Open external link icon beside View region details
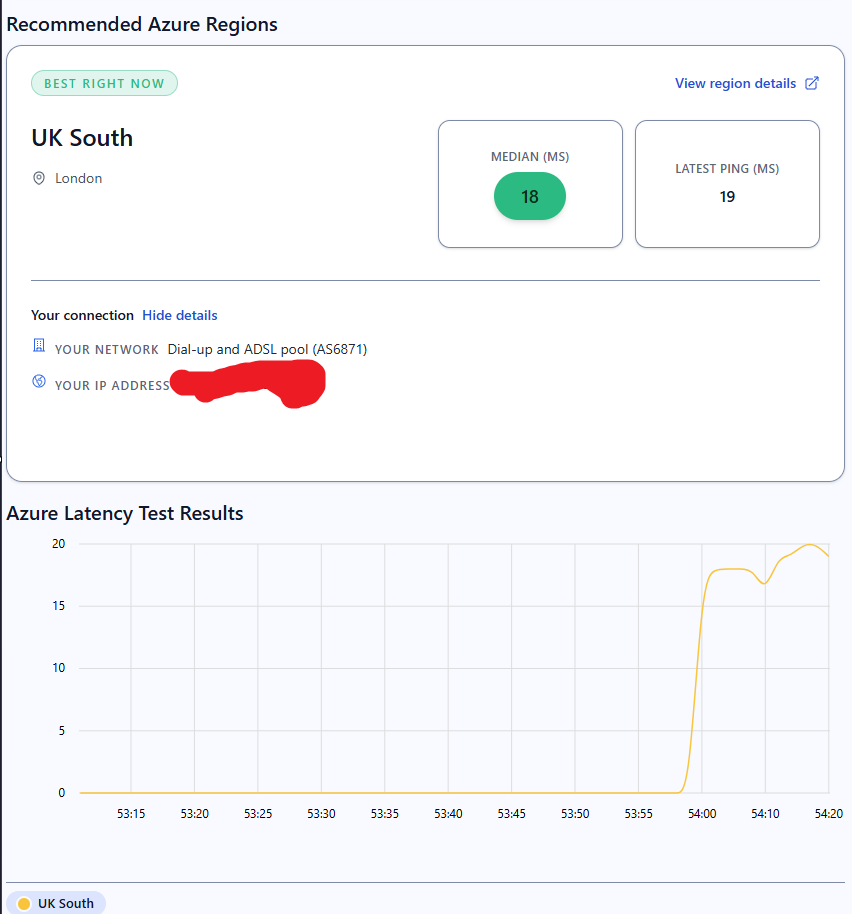This screenshot has width=852, height=914. click(x=812, y=83)
